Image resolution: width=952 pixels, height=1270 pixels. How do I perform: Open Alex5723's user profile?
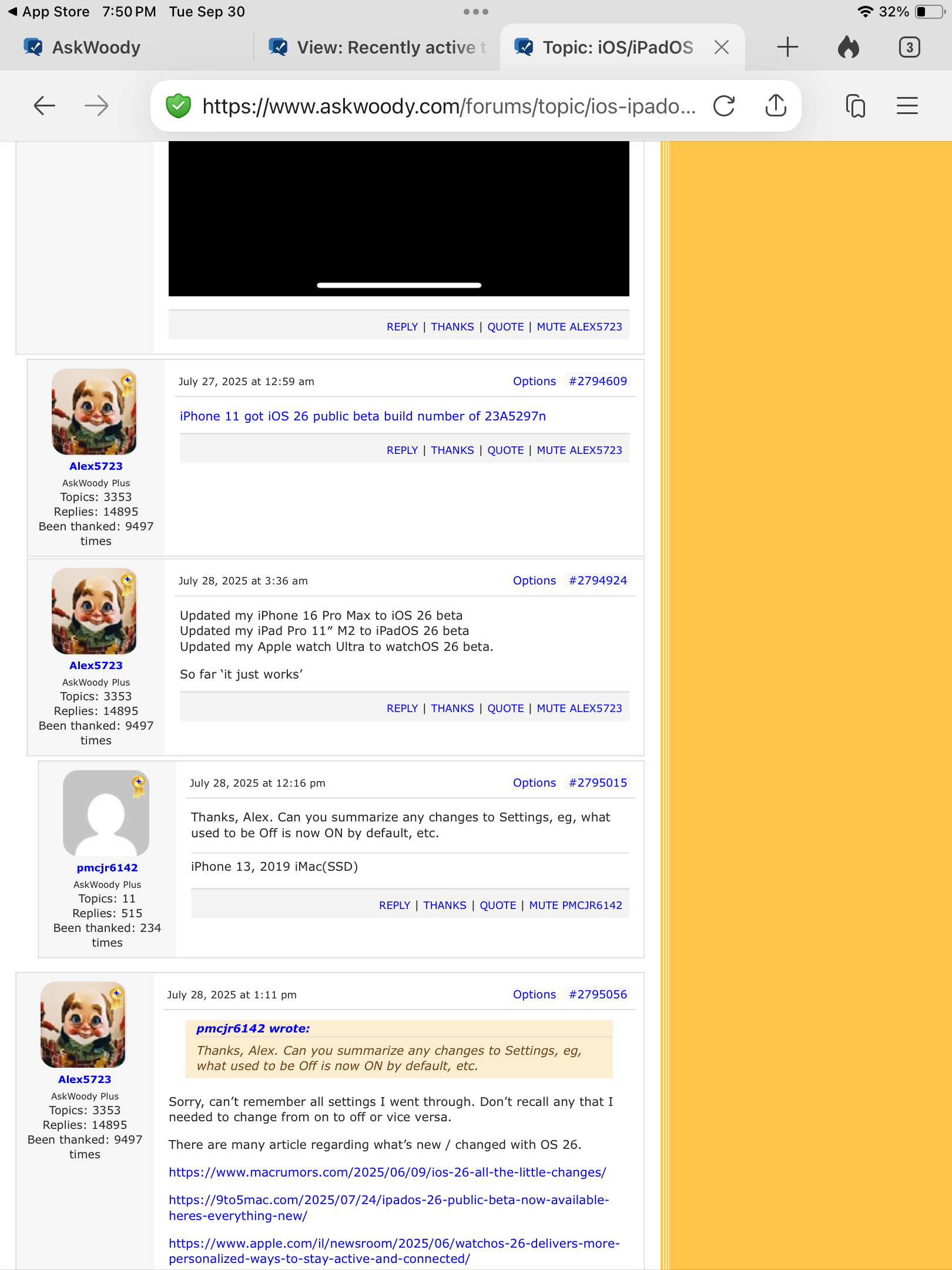95,466
